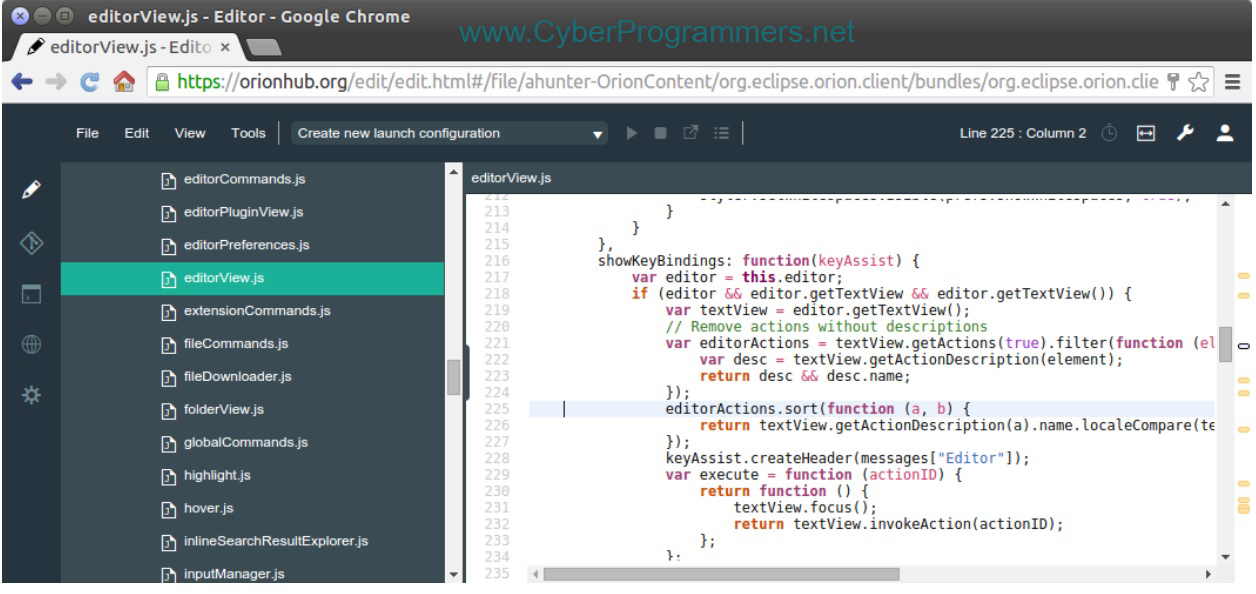Open editorCommands.js in file tree
The width and height of the screenshot is (1256, 594).
pos(244,180)
